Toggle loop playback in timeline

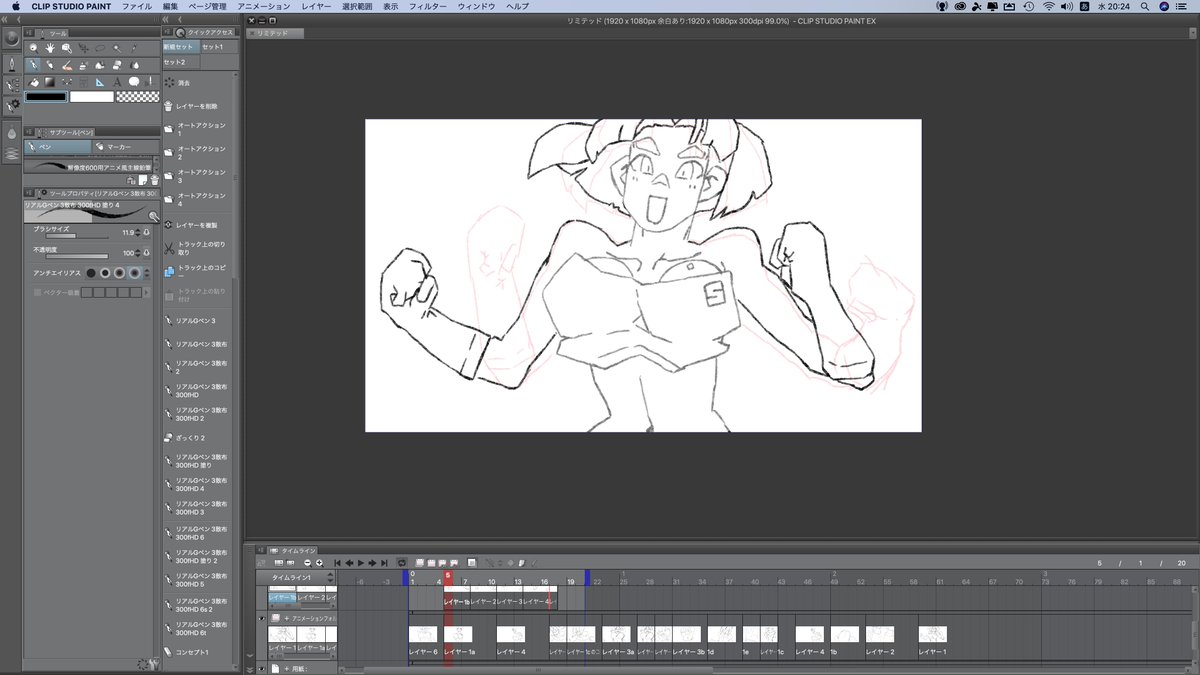(x=402, y=563)
